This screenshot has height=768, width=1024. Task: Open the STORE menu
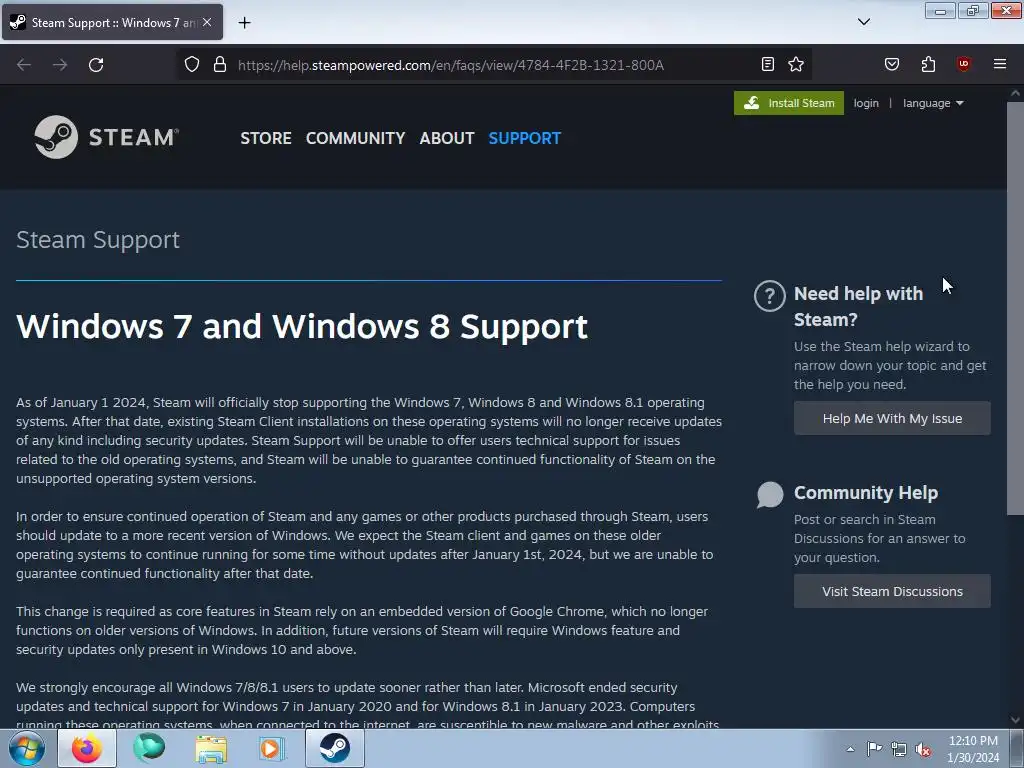pos(266,138)
